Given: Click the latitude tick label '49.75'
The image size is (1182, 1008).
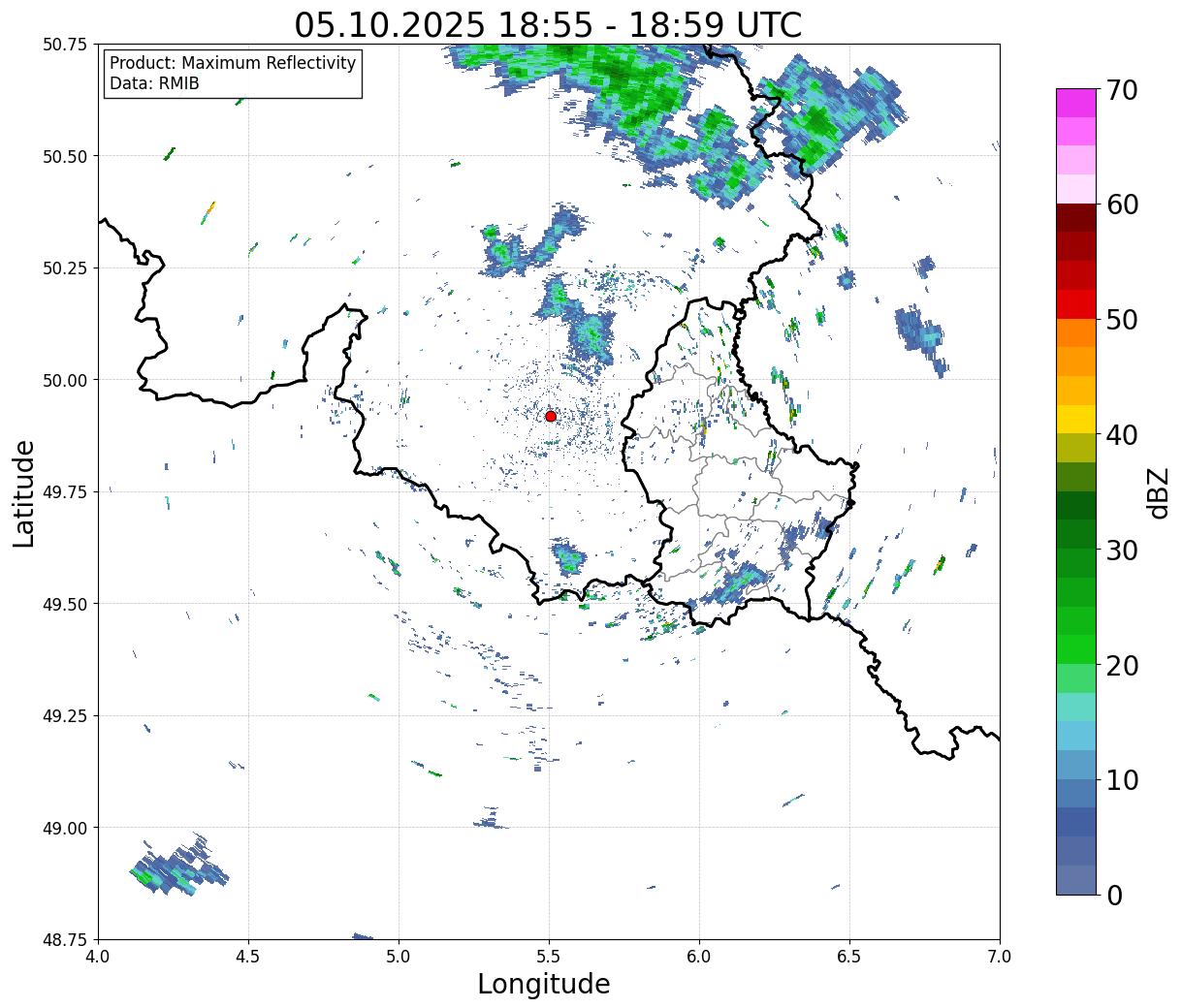Looking at the screenshot, I should coord(66,492).
